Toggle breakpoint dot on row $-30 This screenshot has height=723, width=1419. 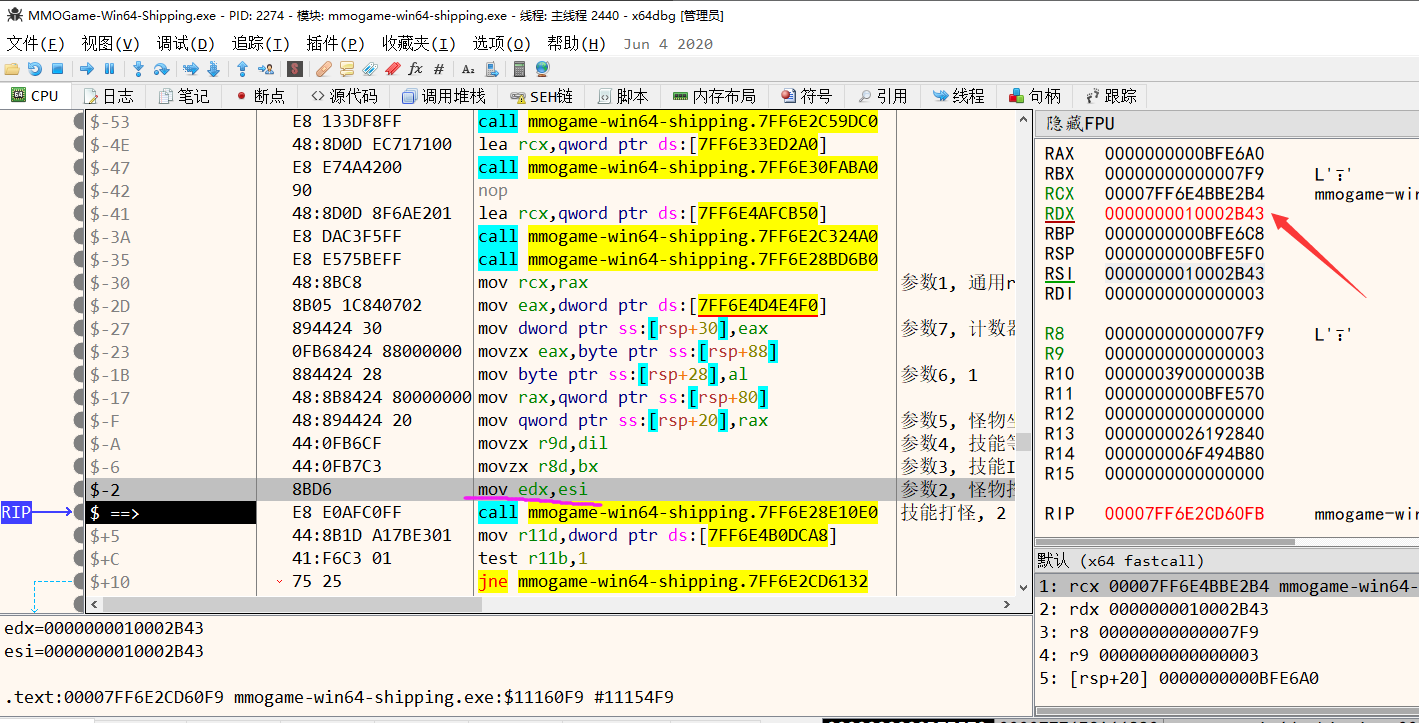coord(79,283)
